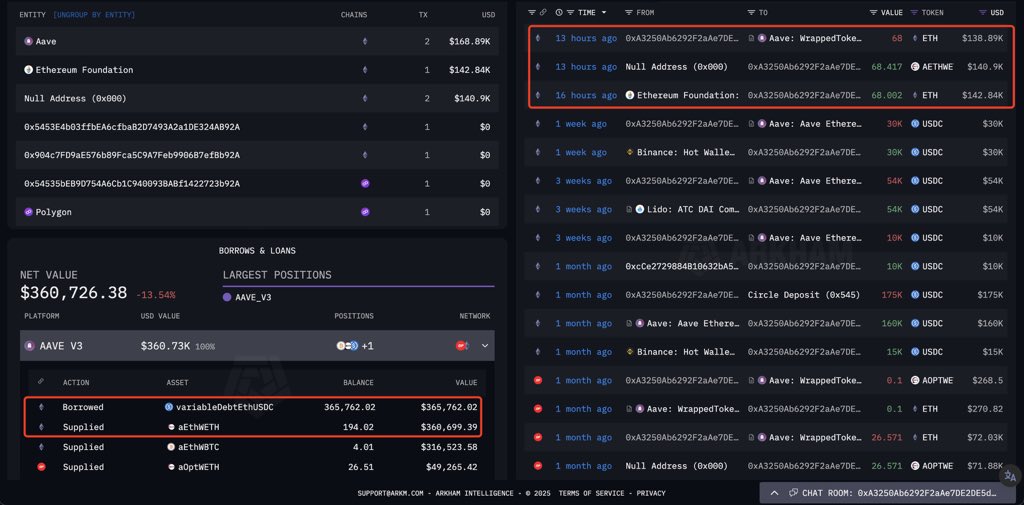The height and width of the screenshot is (505, 1024).
Task: Click Ungroup By Entity link
Action: click(x=94, y=14)
